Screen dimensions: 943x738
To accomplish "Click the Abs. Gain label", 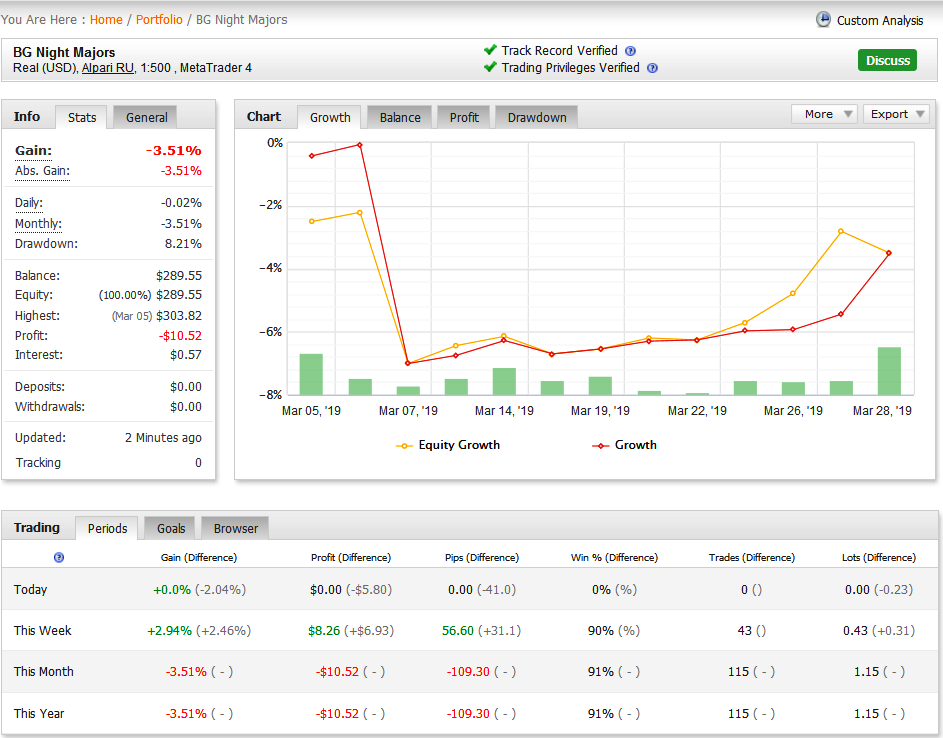I will [42, 171].
